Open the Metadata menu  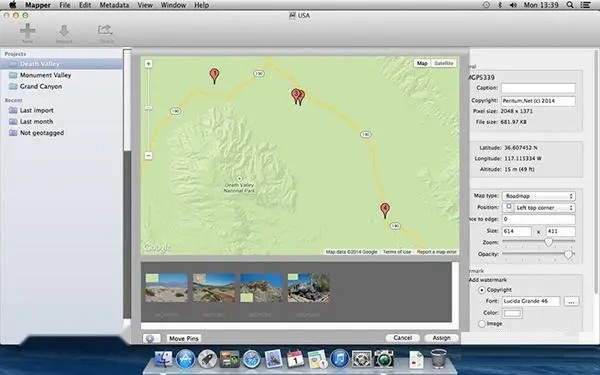pyautogui.click(x=114, y=5)
